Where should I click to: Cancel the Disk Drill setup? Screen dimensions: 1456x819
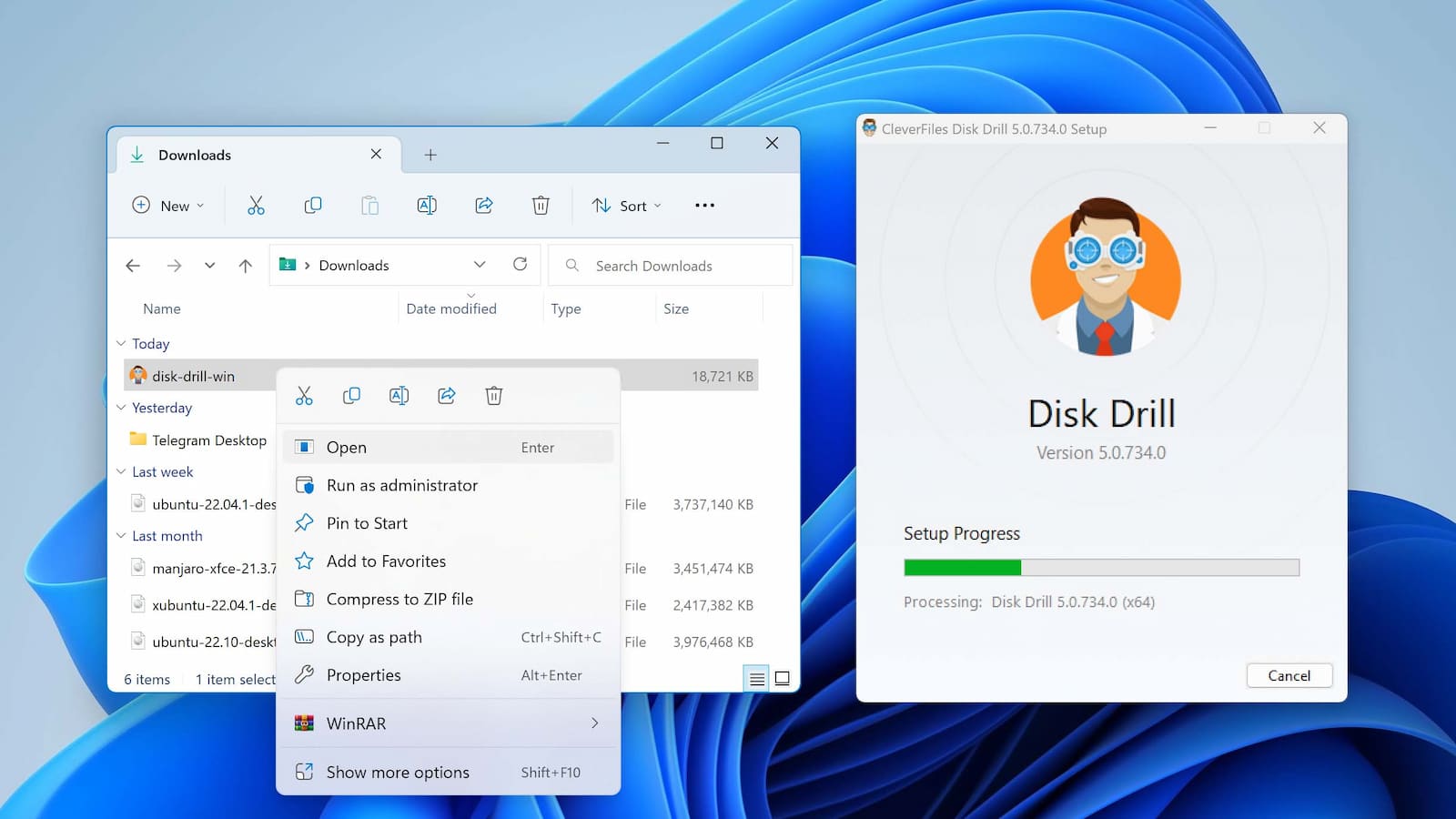(1289, 675)
